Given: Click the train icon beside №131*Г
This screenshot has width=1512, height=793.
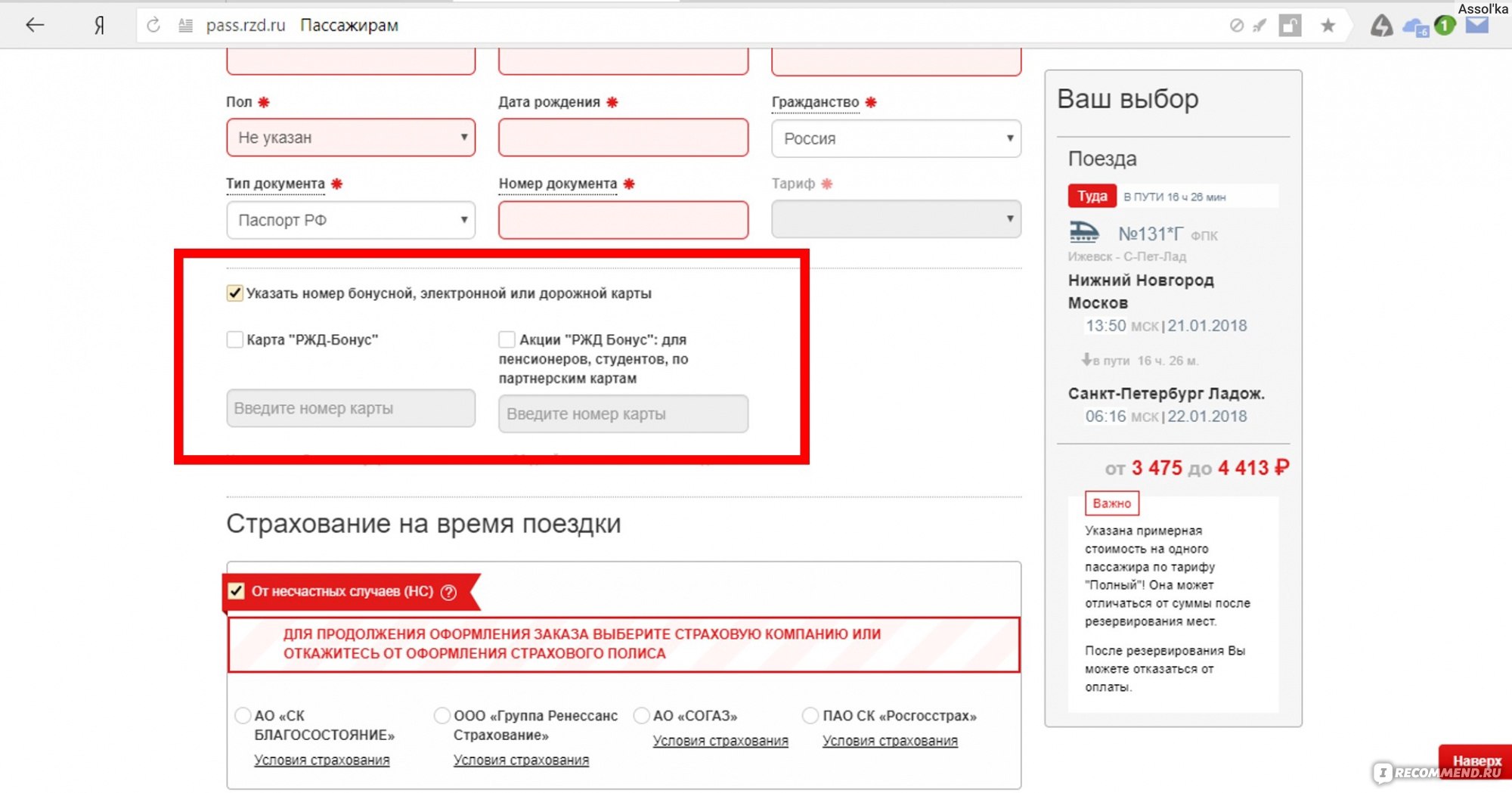Looking at the screenshot, I should click(x=1084, y=231).
